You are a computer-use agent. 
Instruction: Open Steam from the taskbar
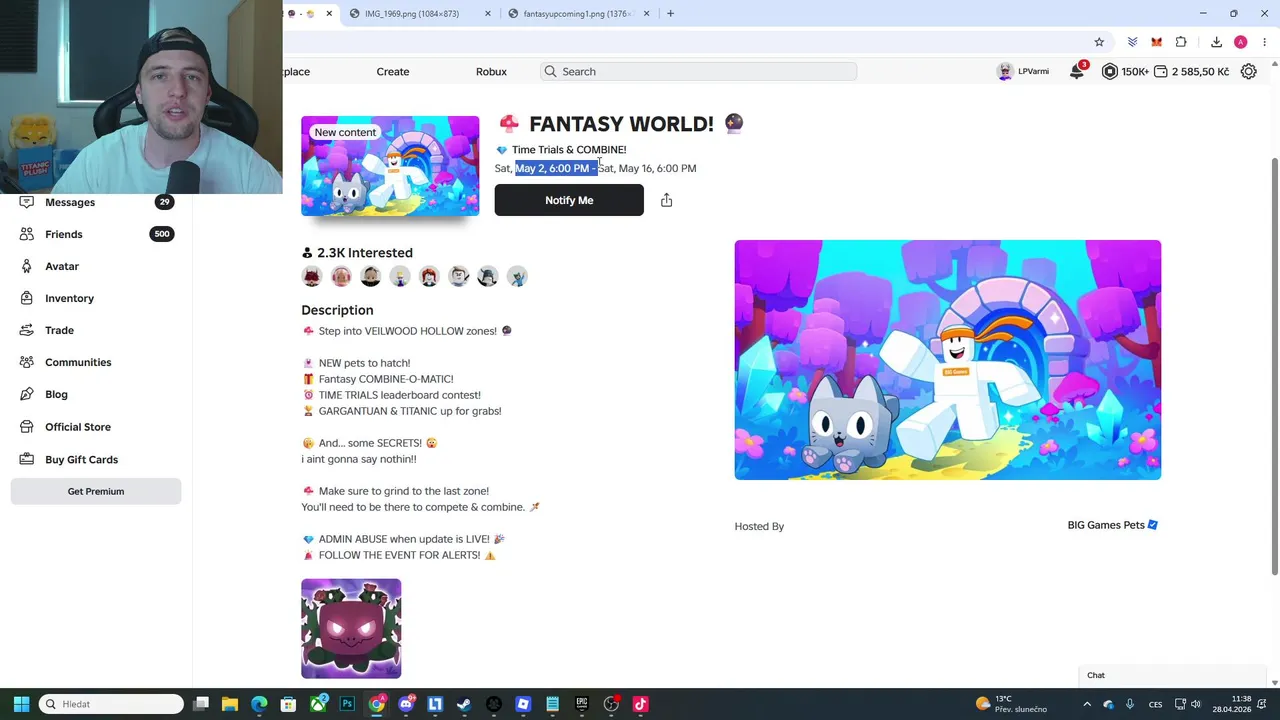point(464,704)
